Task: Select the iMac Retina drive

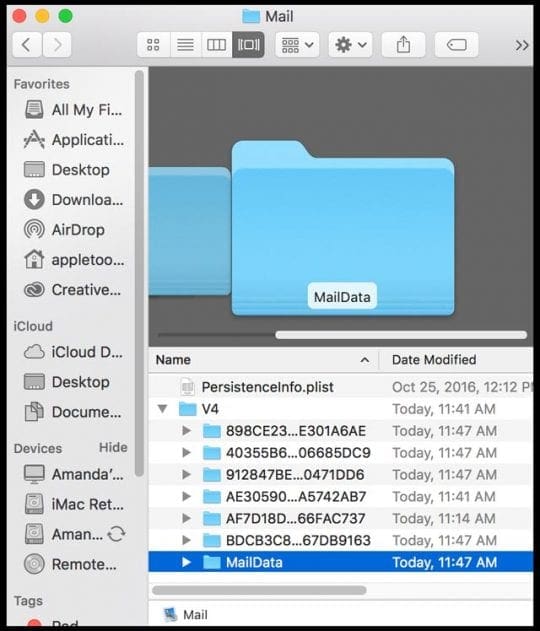Action: click(74, 504)
